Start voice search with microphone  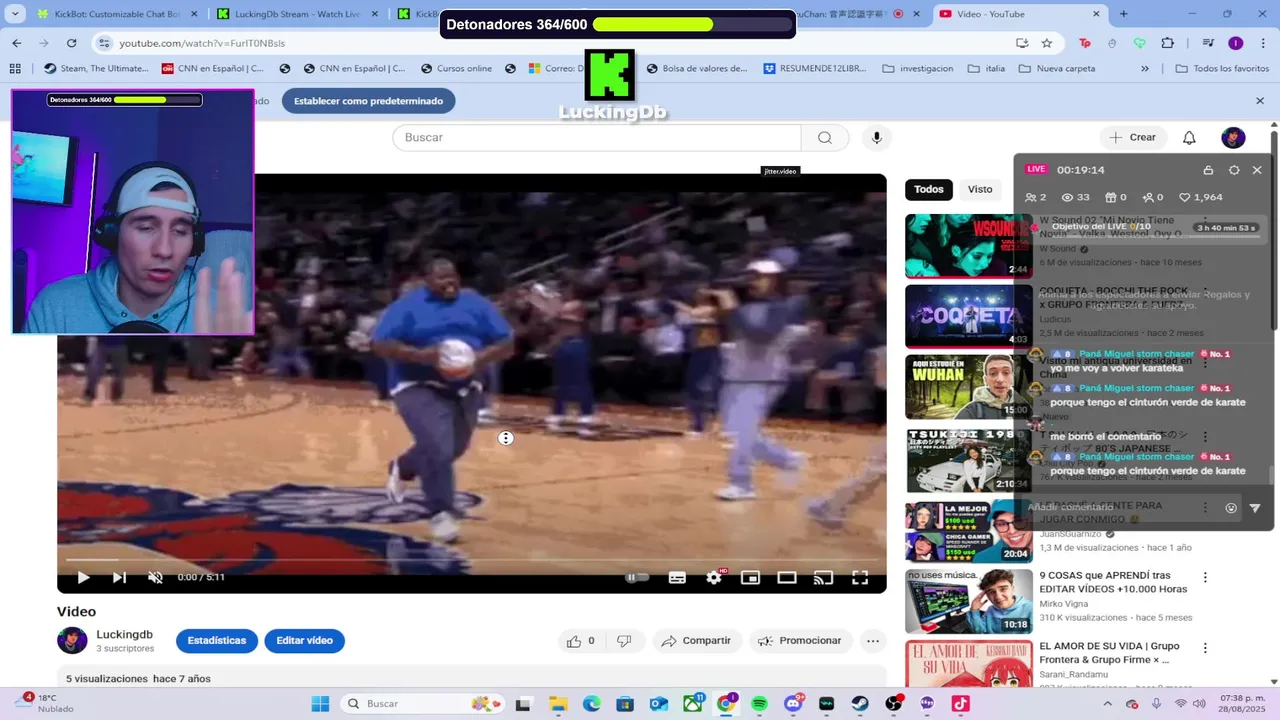coord(877,137)
